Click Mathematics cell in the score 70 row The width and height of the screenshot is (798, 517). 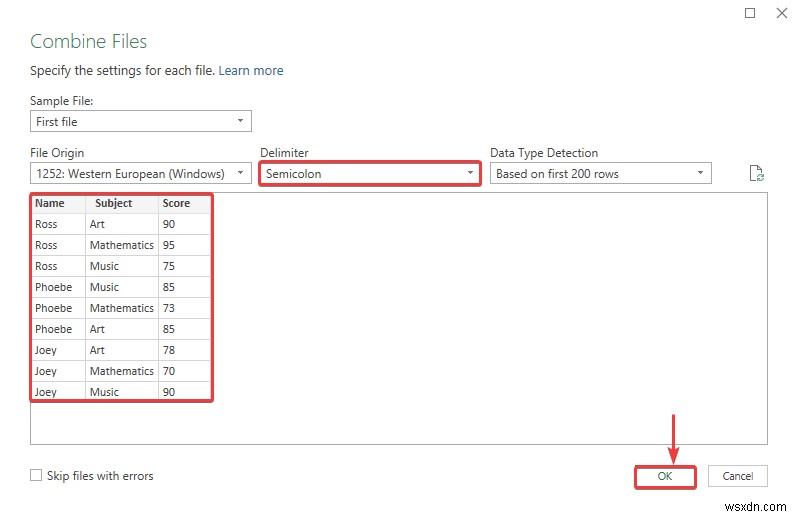tap(122, 371)
